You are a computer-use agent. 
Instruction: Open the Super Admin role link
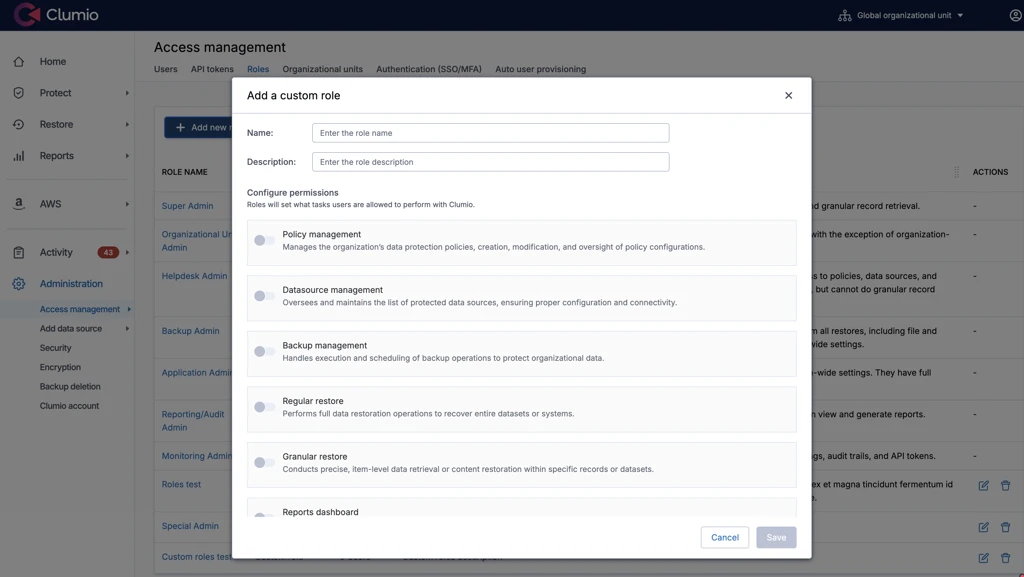pos(187,206)
